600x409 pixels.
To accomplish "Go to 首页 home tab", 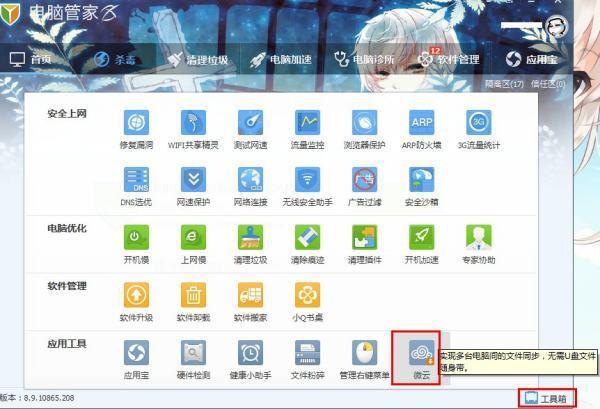I will [x=30, y=59].
